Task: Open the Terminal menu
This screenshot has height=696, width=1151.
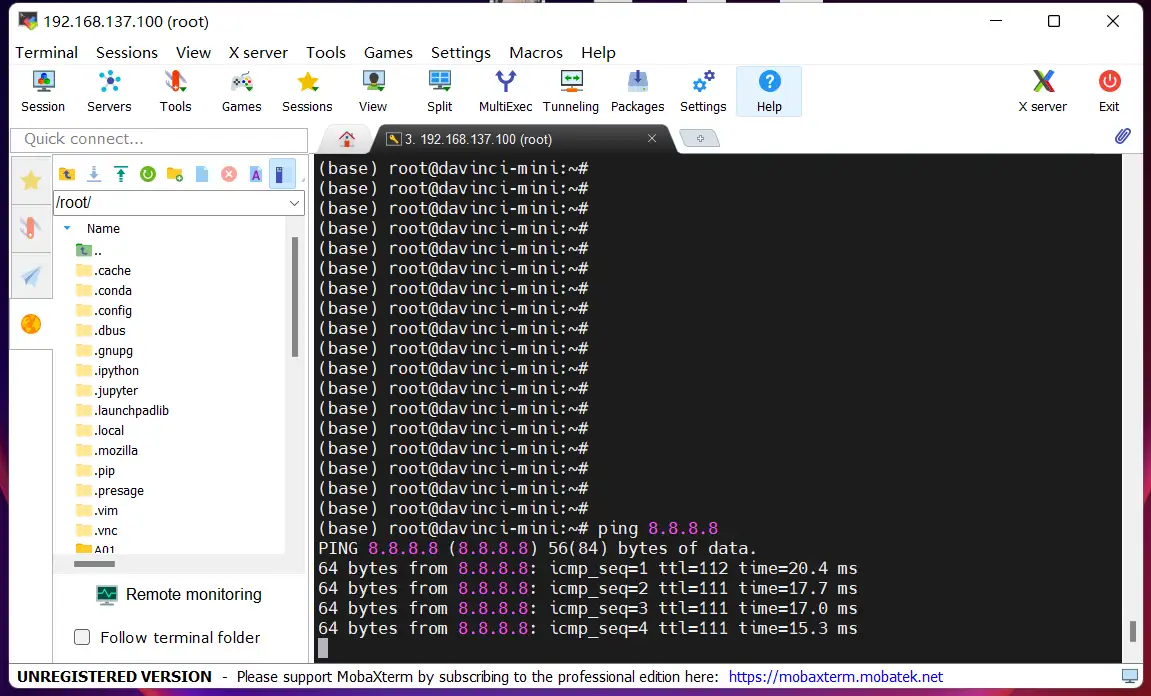Action: (x=46, y=53)
